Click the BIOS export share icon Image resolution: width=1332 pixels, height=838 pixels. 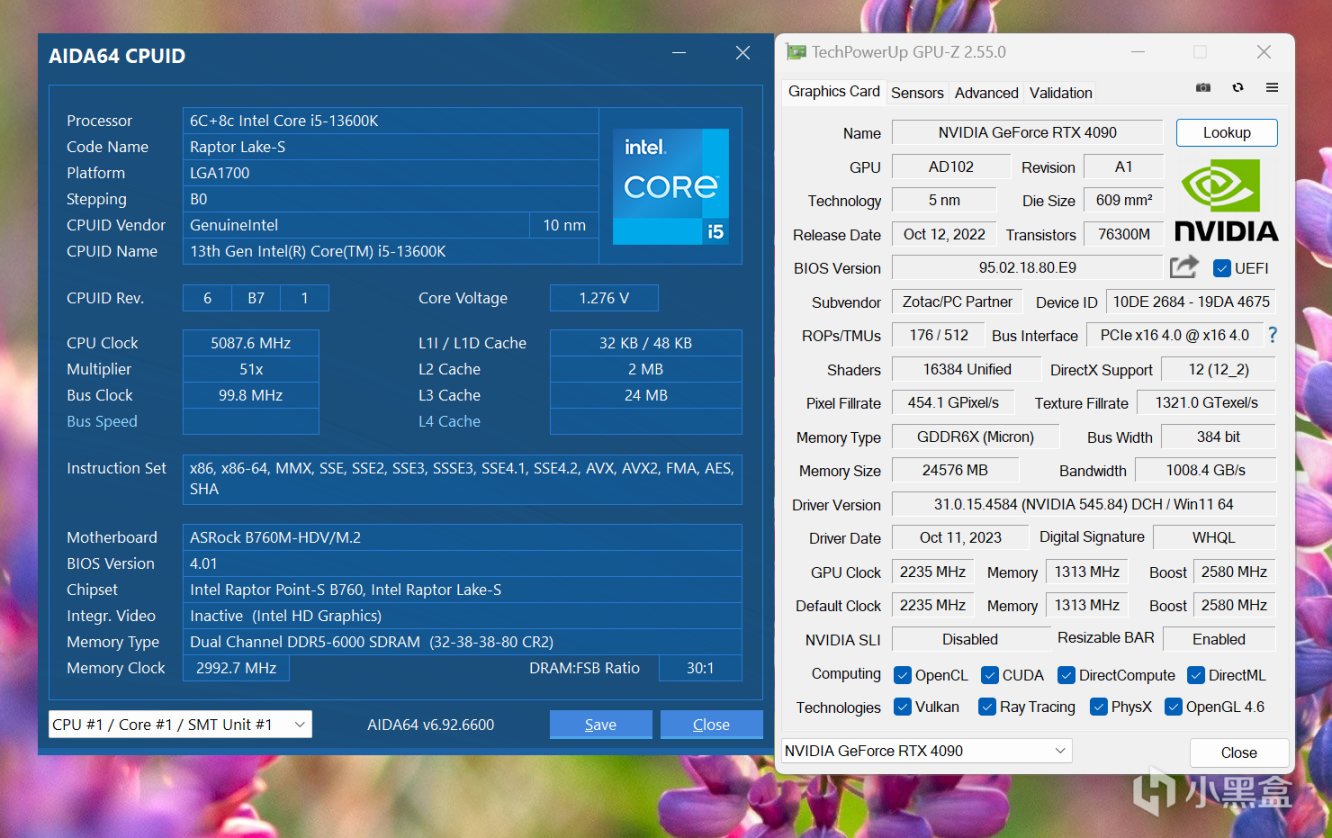click(x=1184, y=267)
